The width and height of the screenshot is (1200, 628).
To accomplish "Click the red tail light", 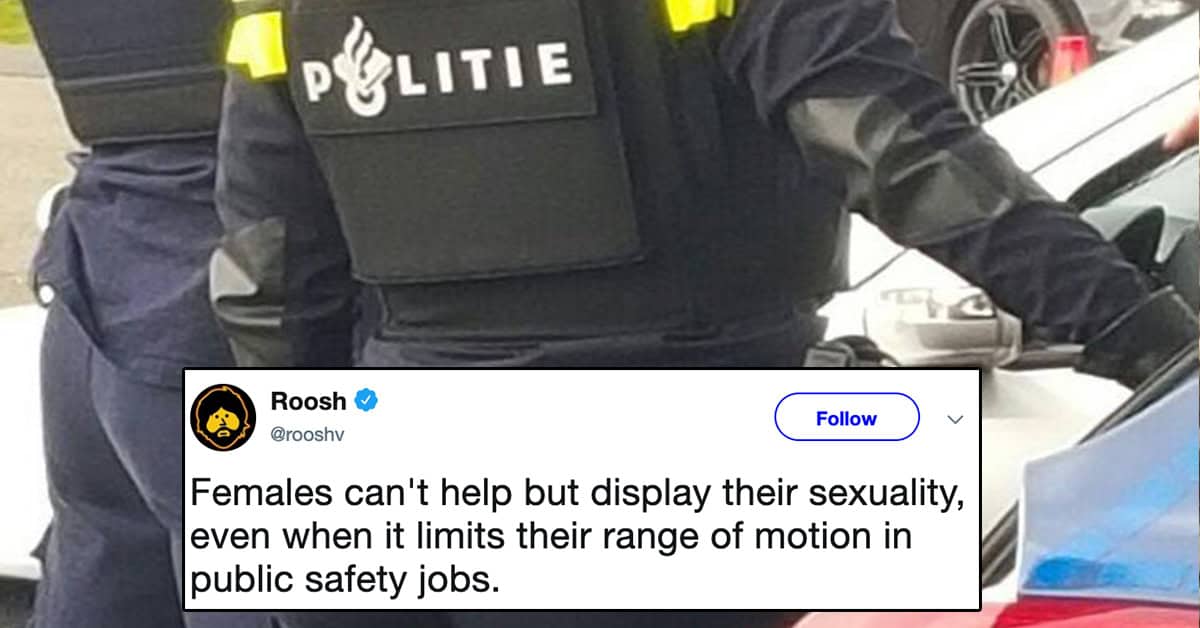I will (x=1070, y=59).
